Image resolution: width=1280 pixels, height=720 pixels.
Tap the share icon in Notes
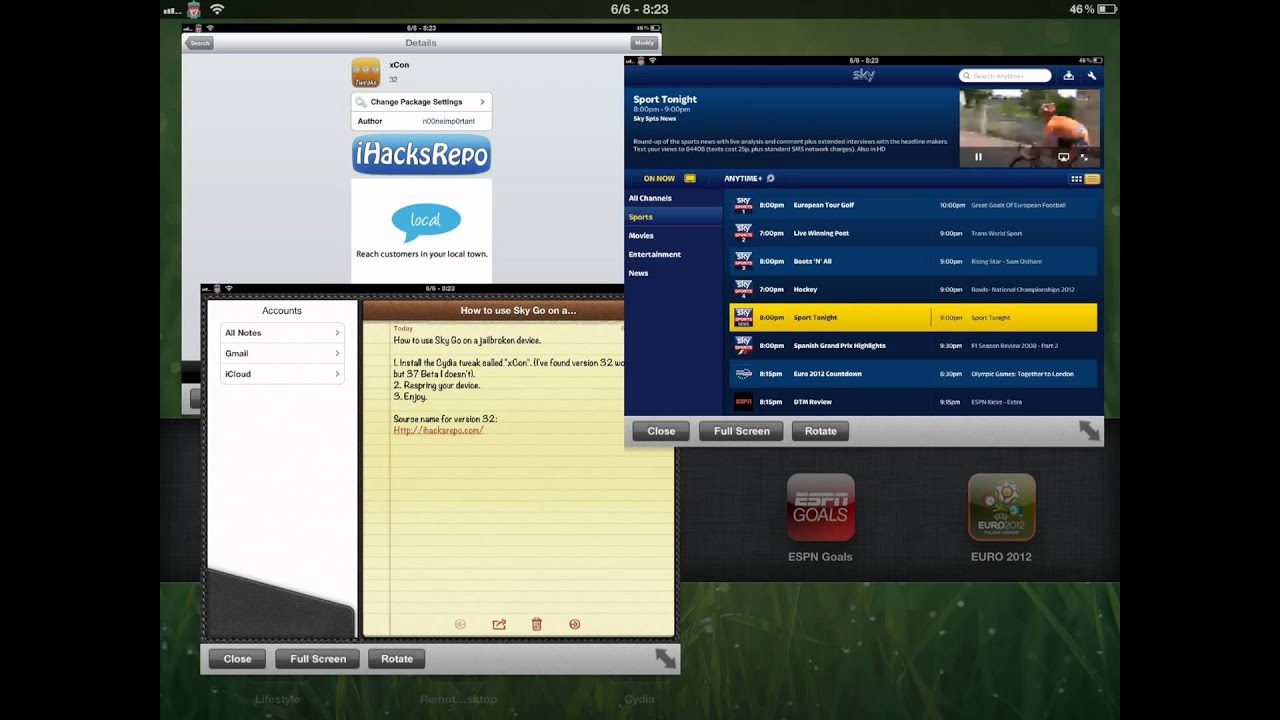(499, 624)
